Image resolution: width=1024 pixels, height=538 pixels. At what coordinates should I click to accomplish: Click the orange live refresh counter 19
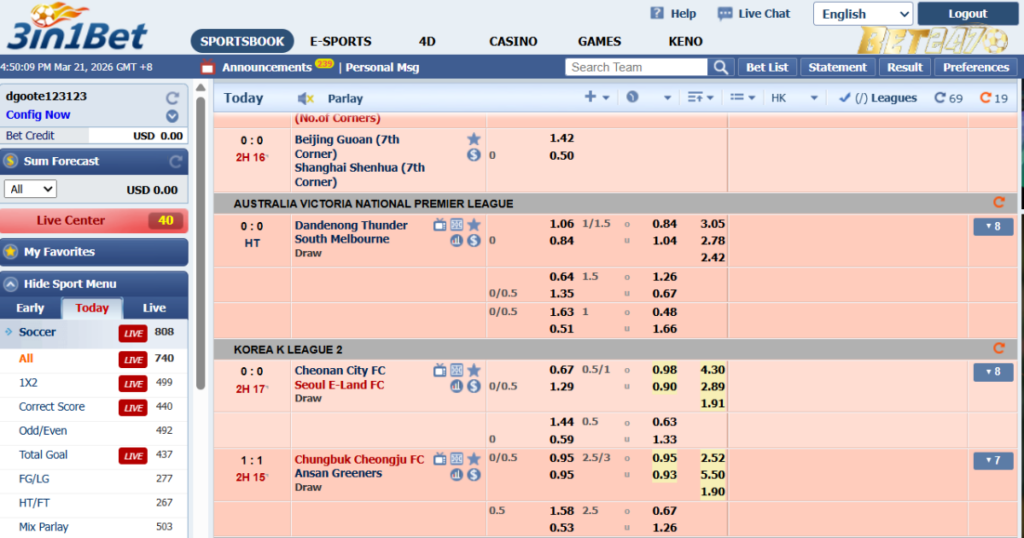(x=993, y=98)
